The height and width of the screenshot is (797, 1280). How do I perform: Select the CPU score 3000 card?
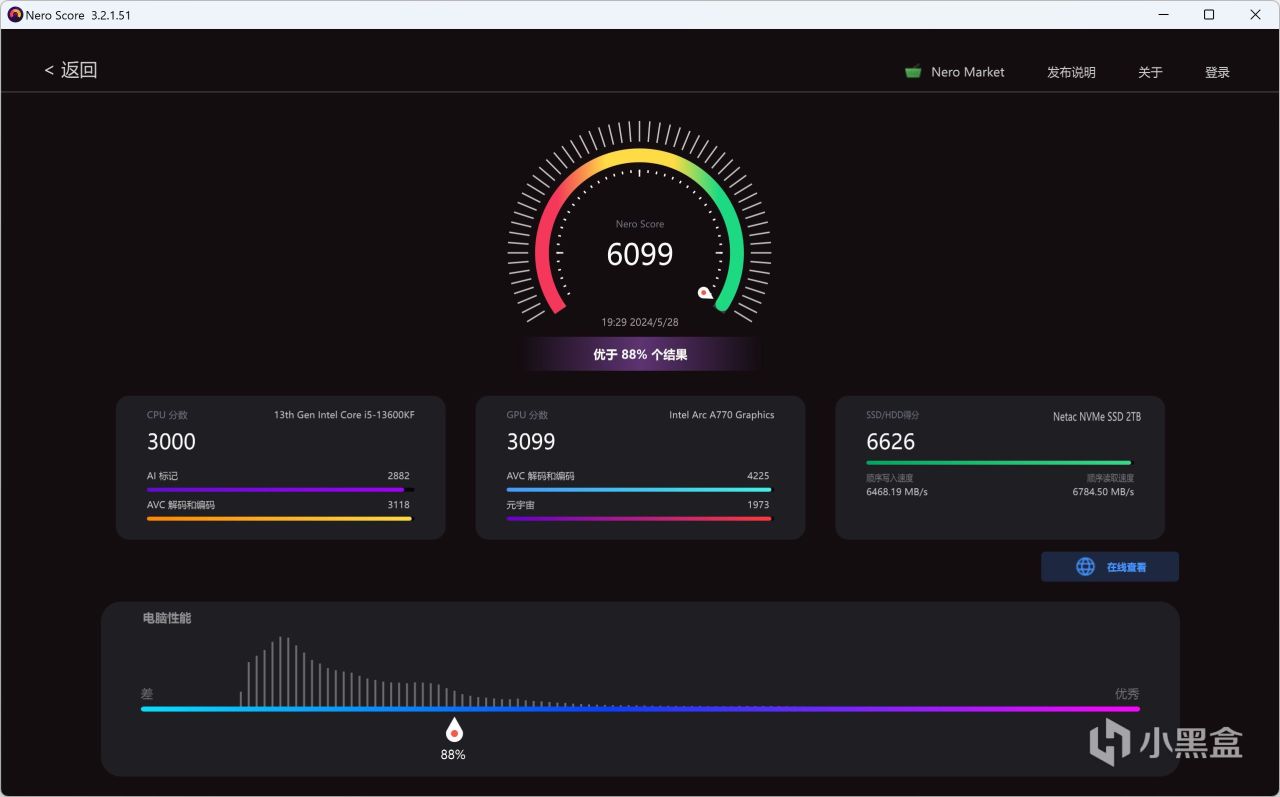pyautogui.click(x=281, y=468)
